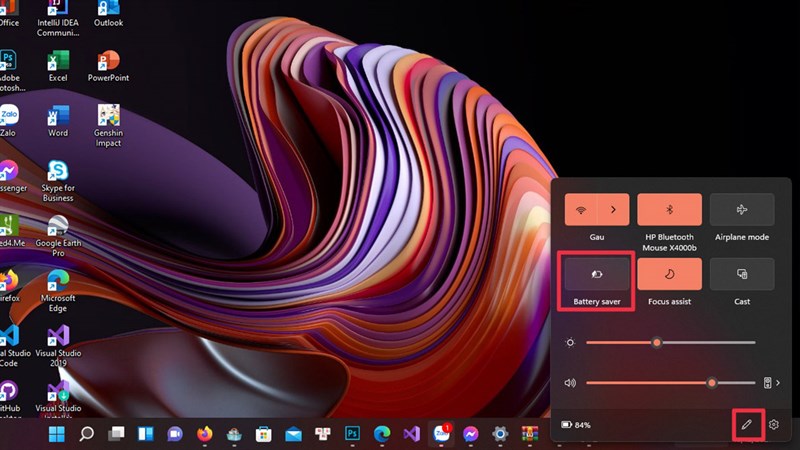Viewport: 800px width, 450px height.
Task: Select the Zalo desktop shortcut
Action: tap(9, 121)
